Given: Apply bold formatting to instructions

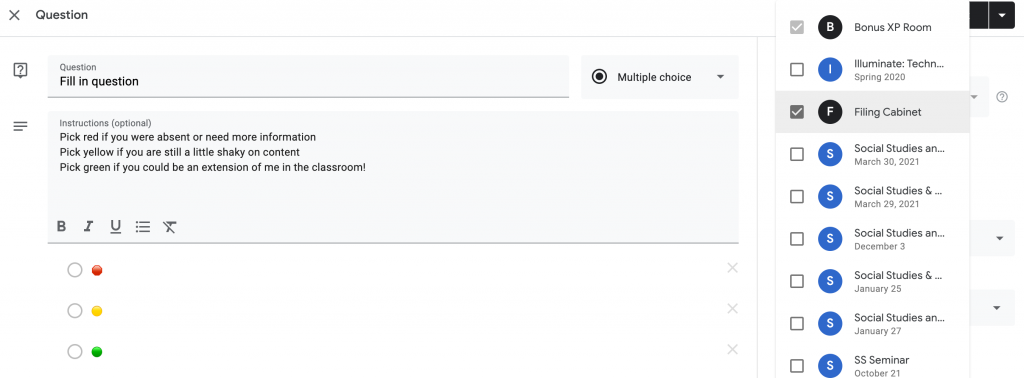Looking at the screenshot, I should click(x=61, y=227).
